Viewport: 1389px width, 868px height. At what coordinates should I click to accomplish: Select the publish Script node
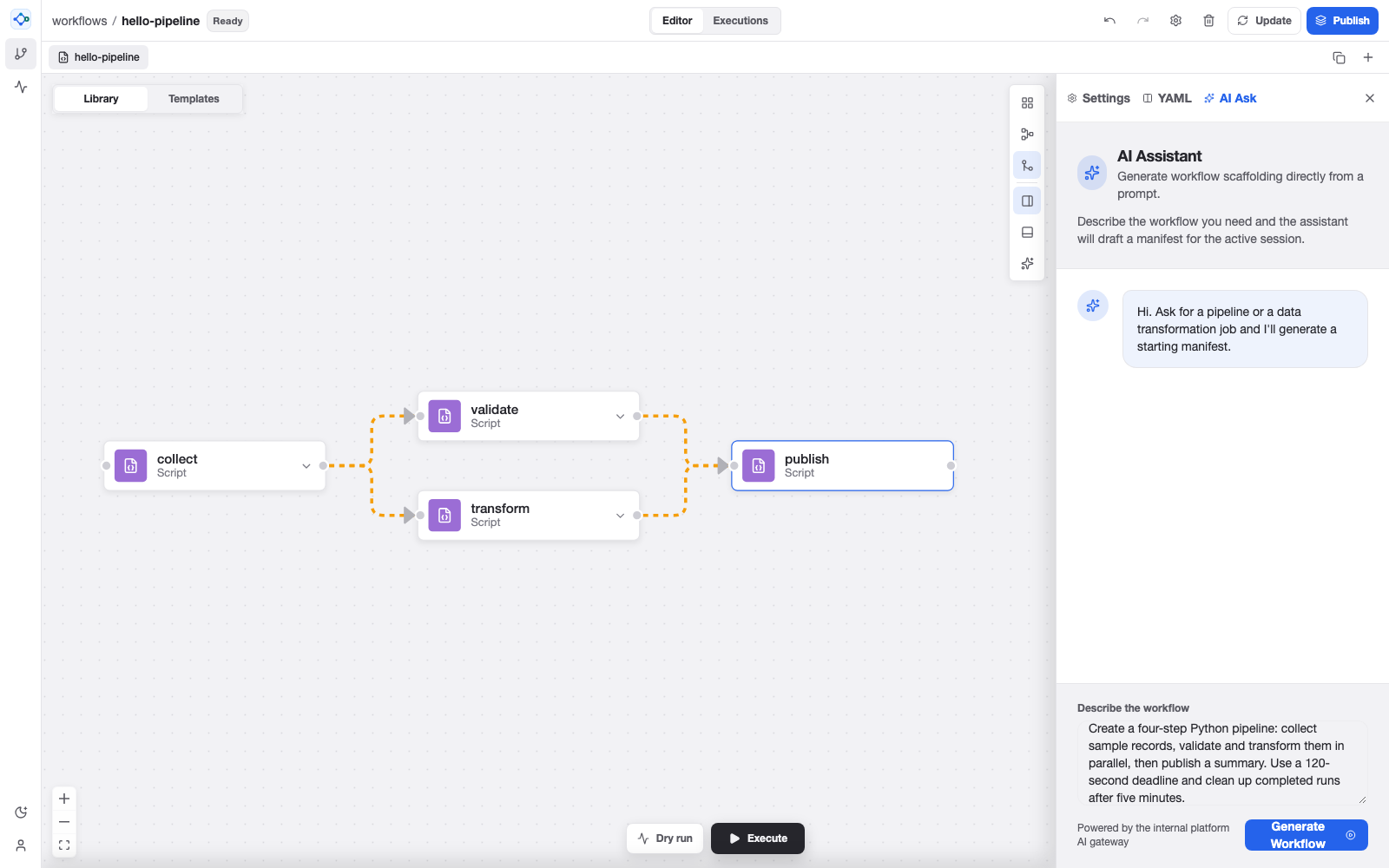click(x=842, y=466)
